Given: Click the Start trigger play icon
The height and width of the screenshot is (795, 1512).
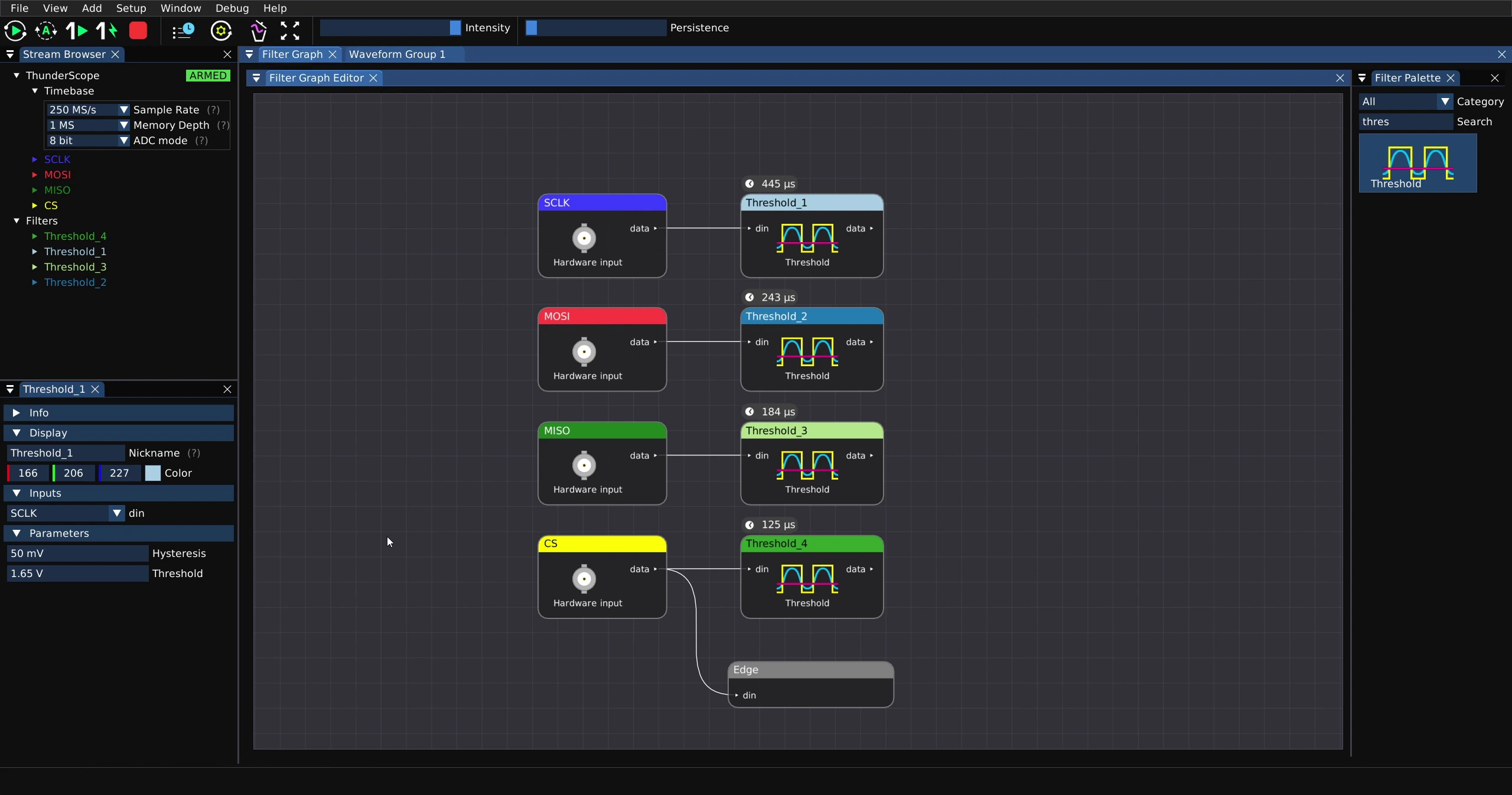Looking at the screenshot, I should point(15,31).
